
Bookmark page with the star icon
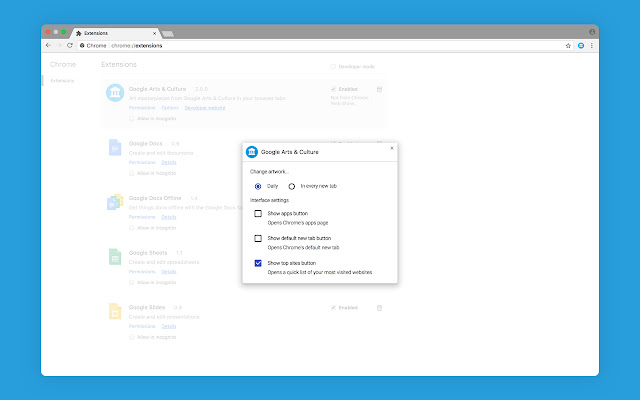568,46
